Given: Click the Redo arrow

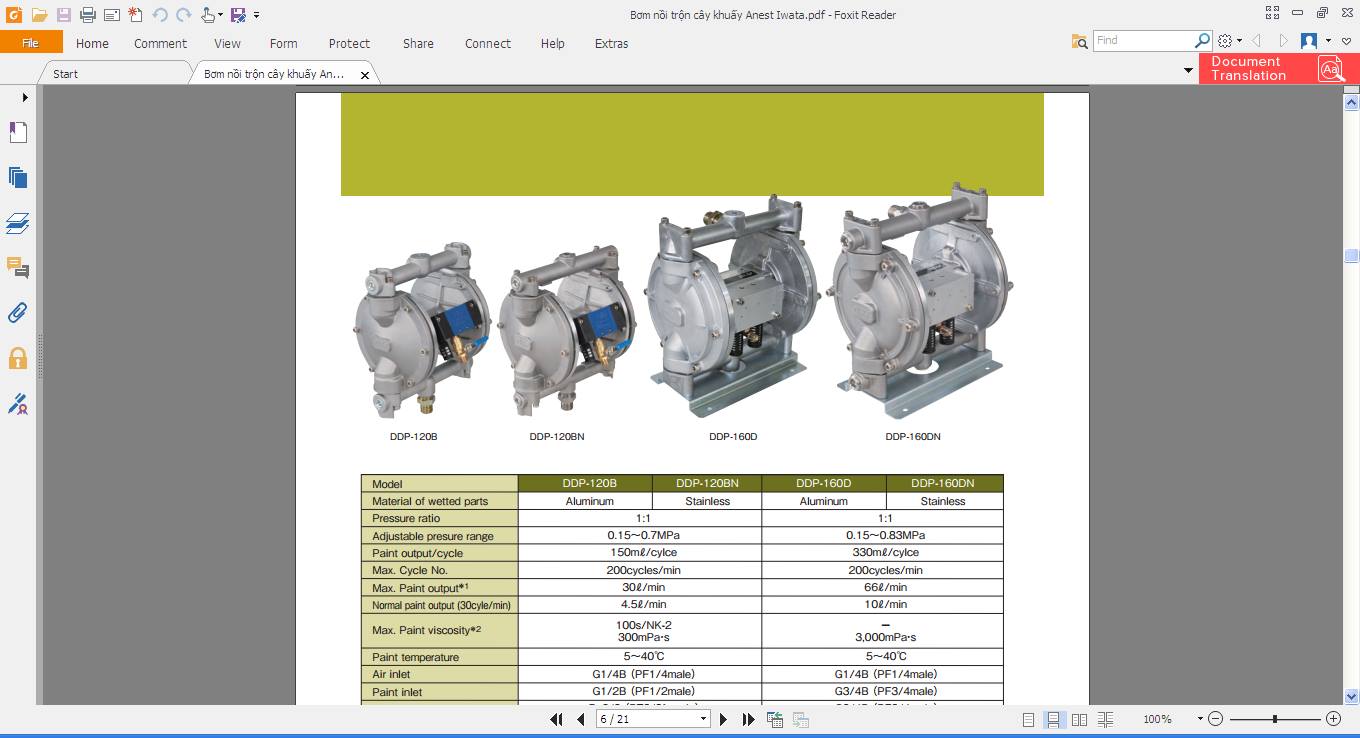Looking at the screenshot, I should pos(183,15).
